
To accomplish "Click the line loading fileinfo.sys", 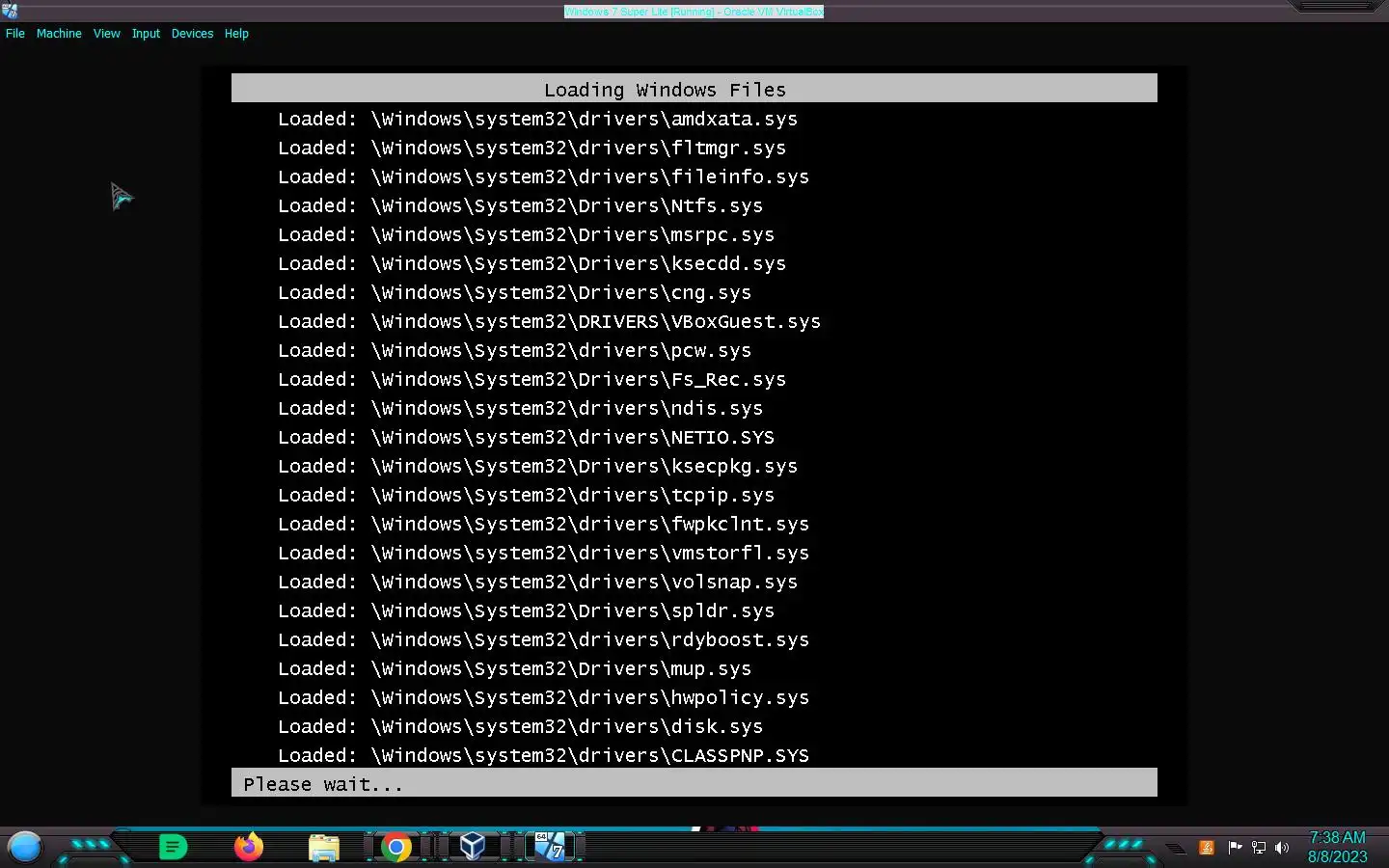I will [543, 176].
